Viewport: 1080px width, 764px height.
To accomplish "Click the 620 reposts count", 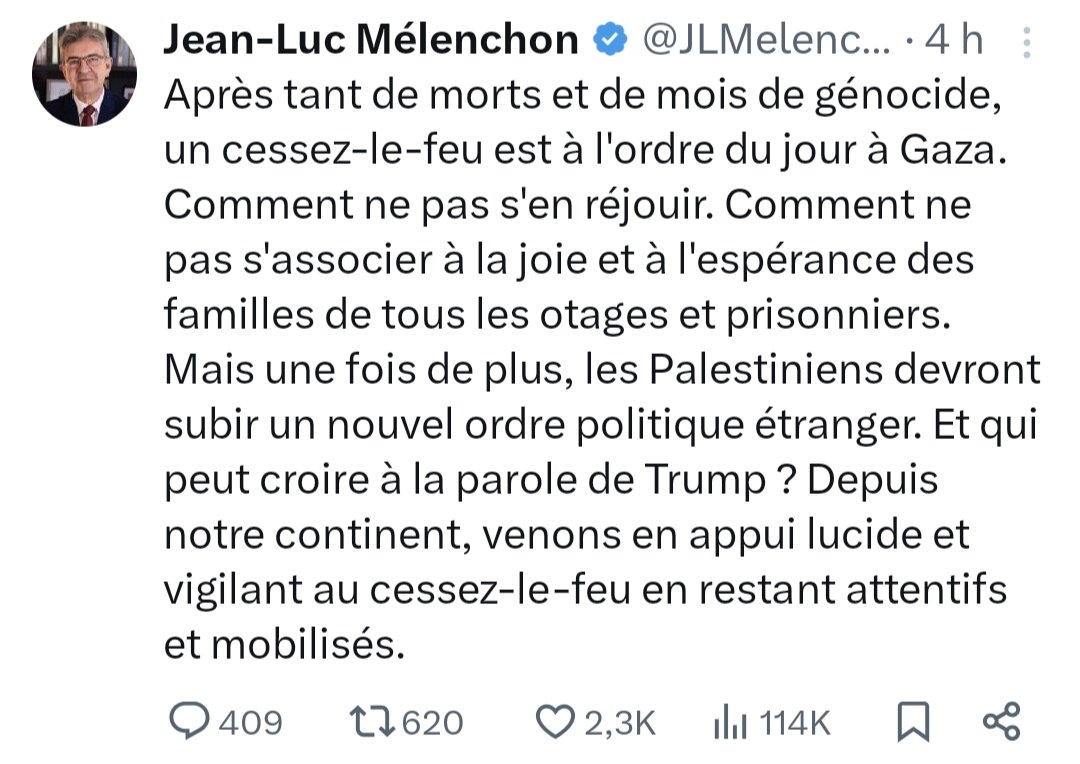I will pyautogui.click(x=431, y=722).
